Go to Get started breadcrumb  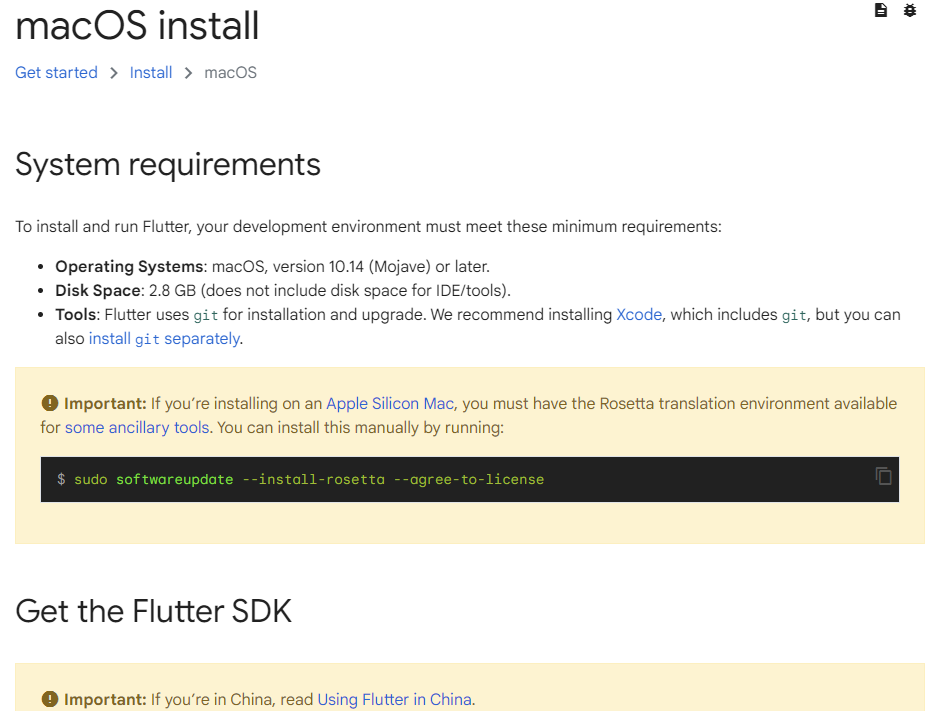pos(56,73)
